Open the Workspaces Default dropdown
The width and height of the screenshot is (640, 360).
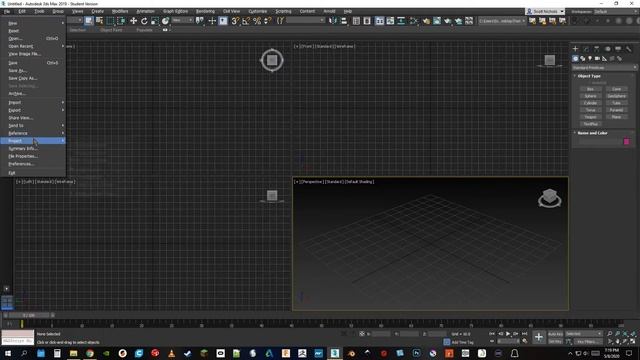616,11
